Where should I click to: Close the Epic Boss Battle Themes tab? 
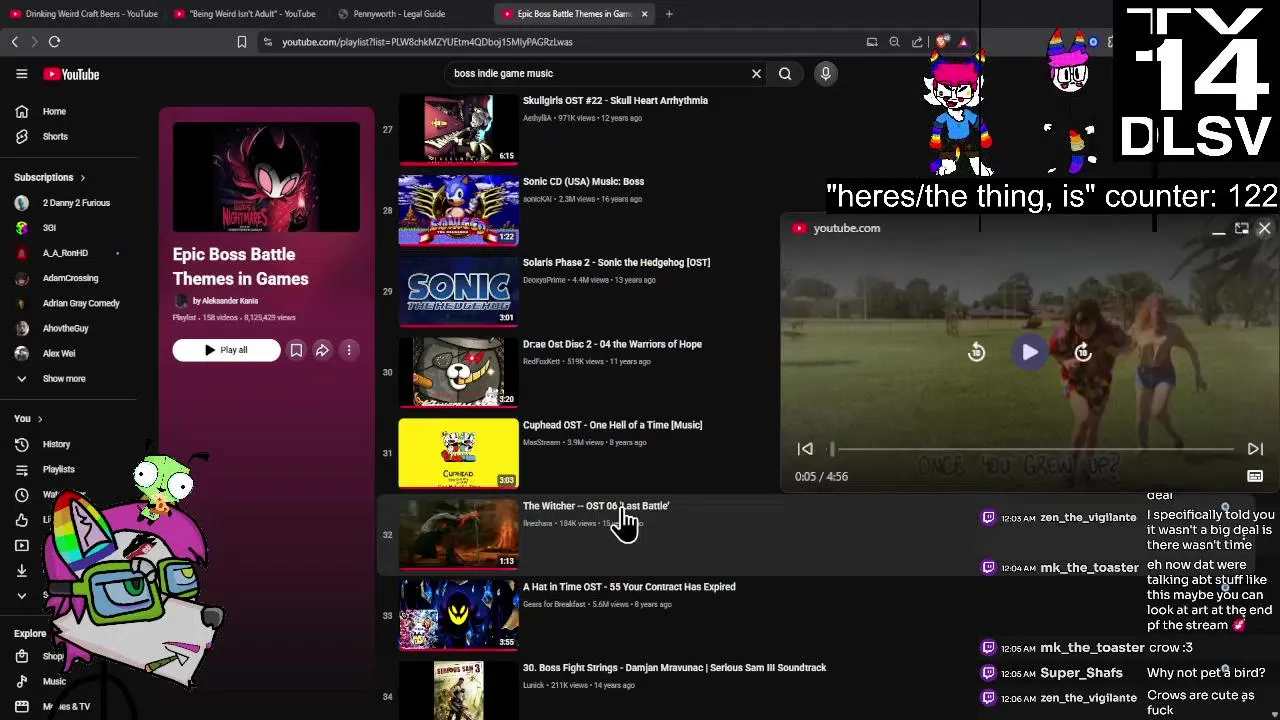[644, 14]
